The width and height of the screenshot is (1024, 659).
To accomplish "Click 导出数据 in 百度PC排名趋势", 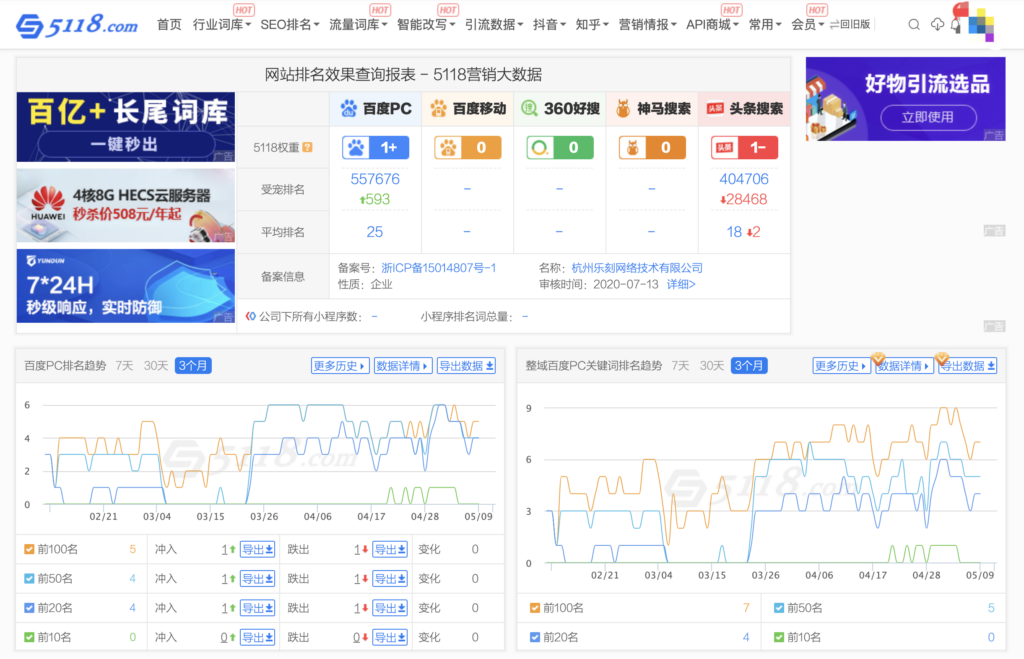I will tap(466, 366).
